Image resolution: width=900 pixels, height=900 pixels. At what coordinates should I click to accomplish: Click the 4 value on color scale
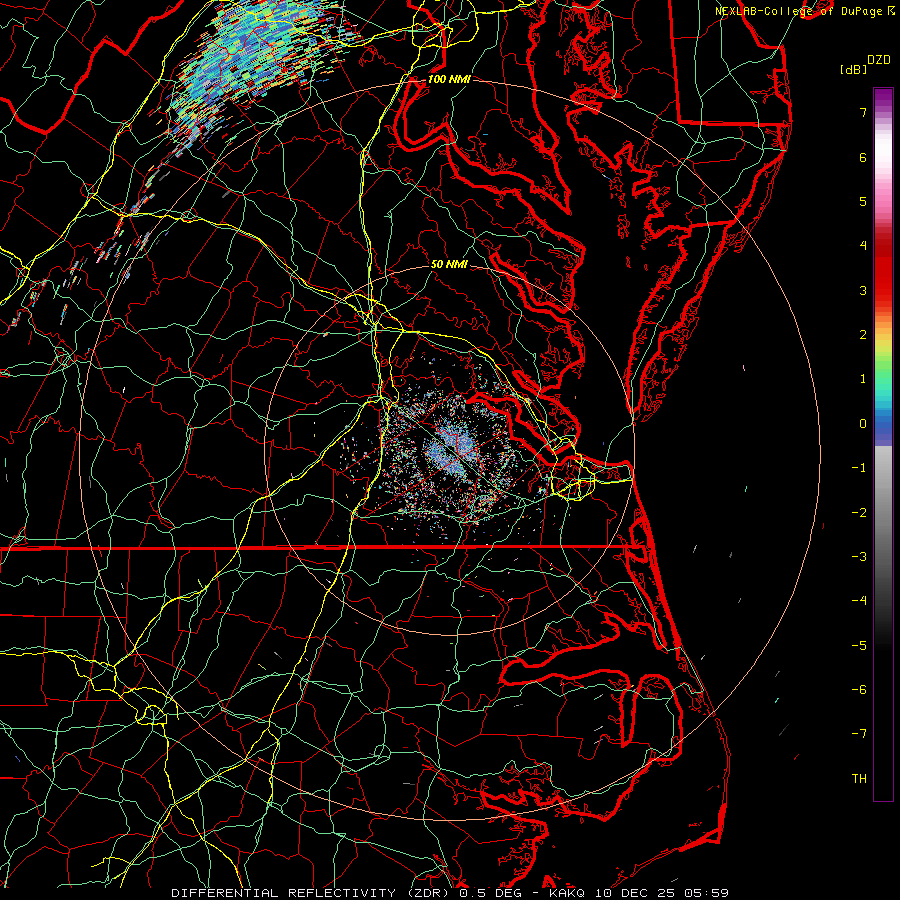click(863, 246)
